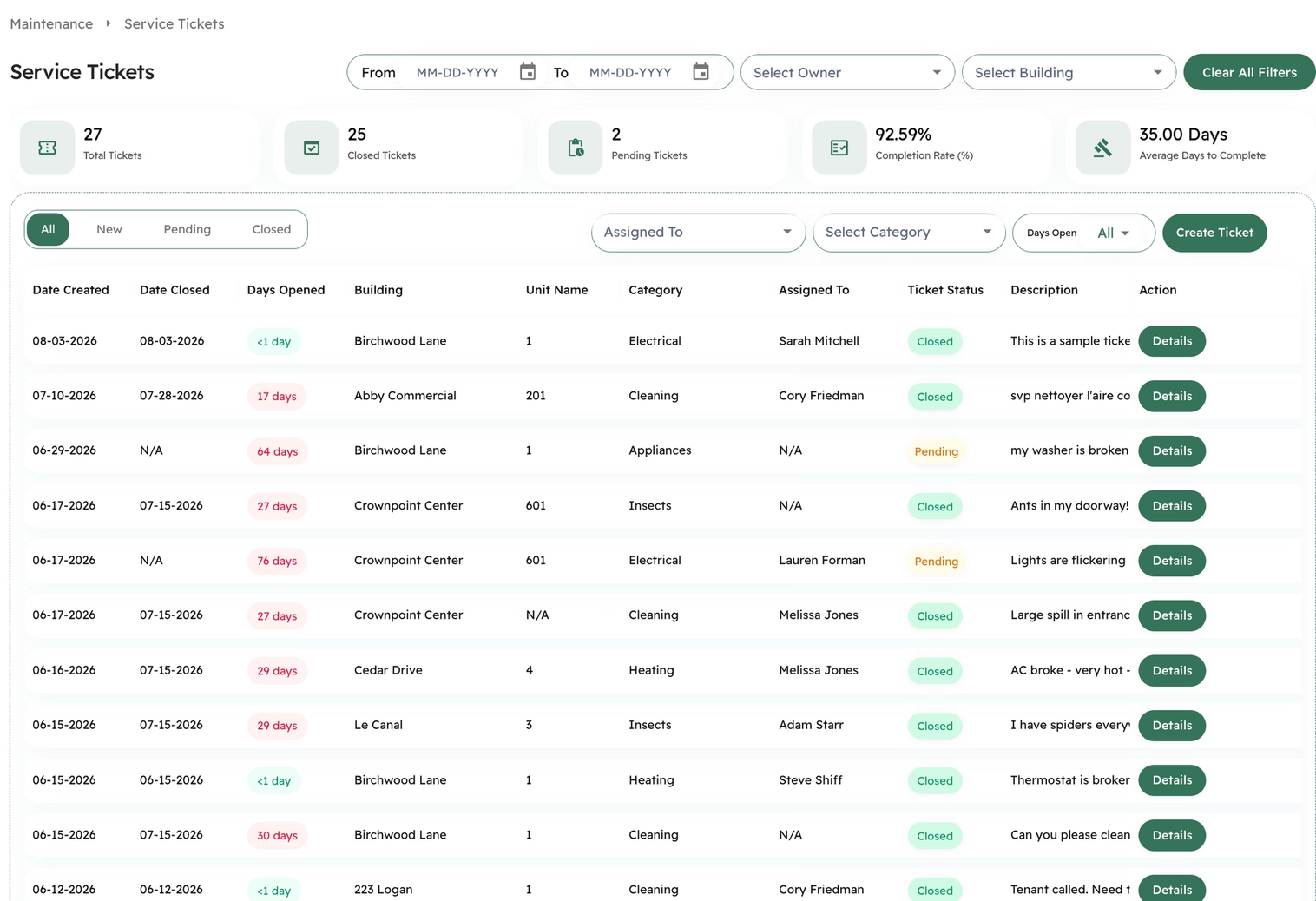Image resolution: width=1316 pixels, height=901 pixels.
Task: Click the Average Days gavel icon
Action: click(1103, 148)
